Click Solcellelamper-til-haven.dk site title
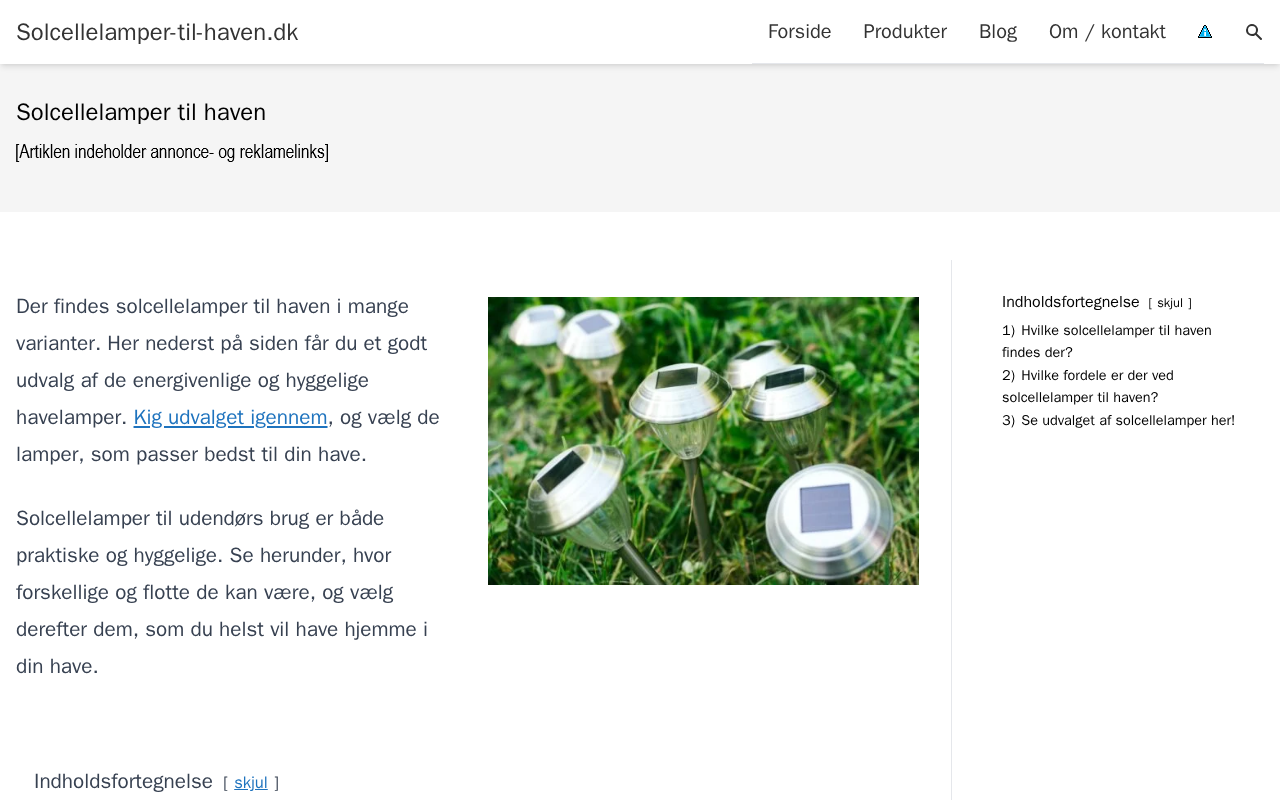Screen dimensions: 1280x800 click(157, 32)
